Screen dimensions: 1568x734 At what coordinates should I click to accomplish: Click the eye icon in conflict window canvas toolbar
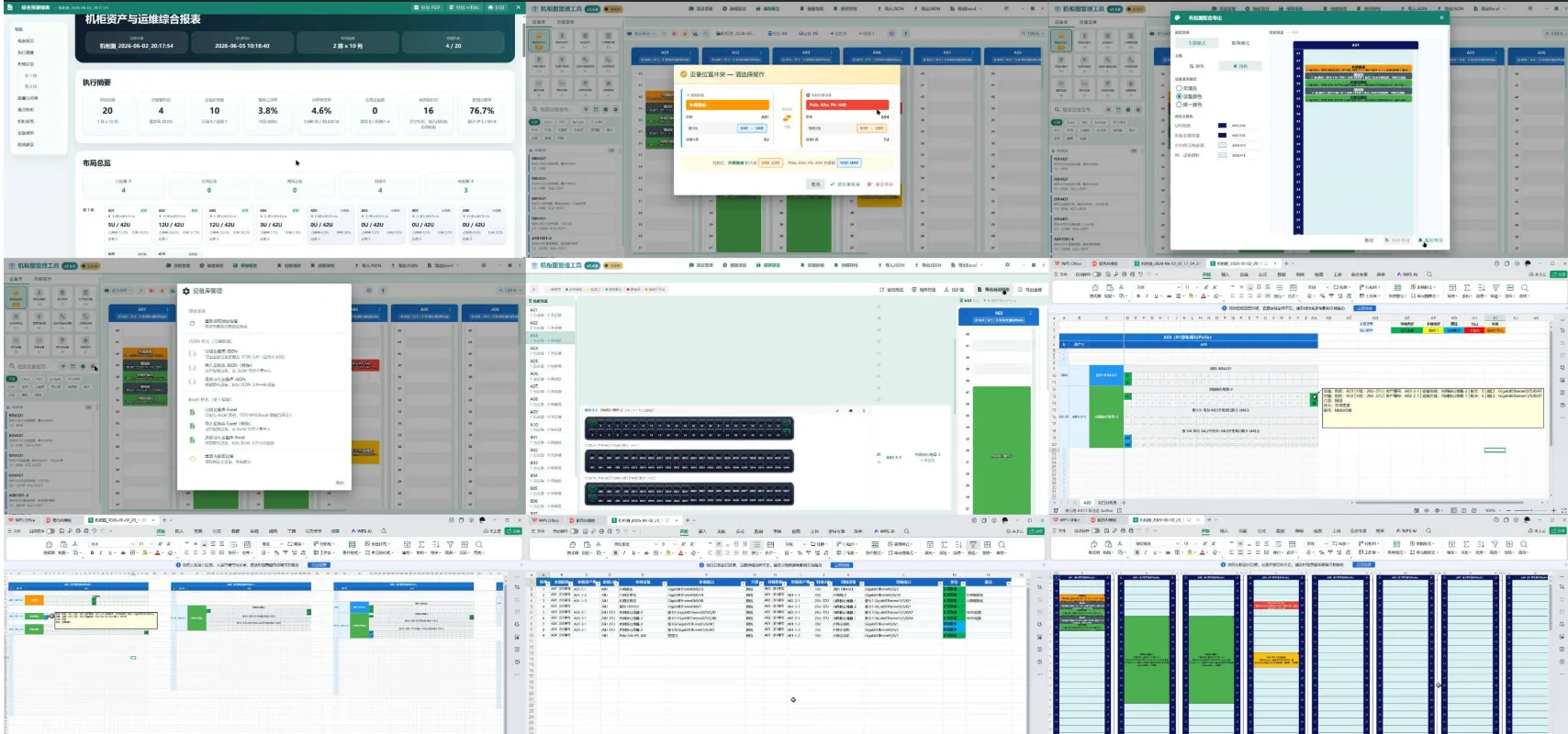pyautogui.click(x=629, y=34)
